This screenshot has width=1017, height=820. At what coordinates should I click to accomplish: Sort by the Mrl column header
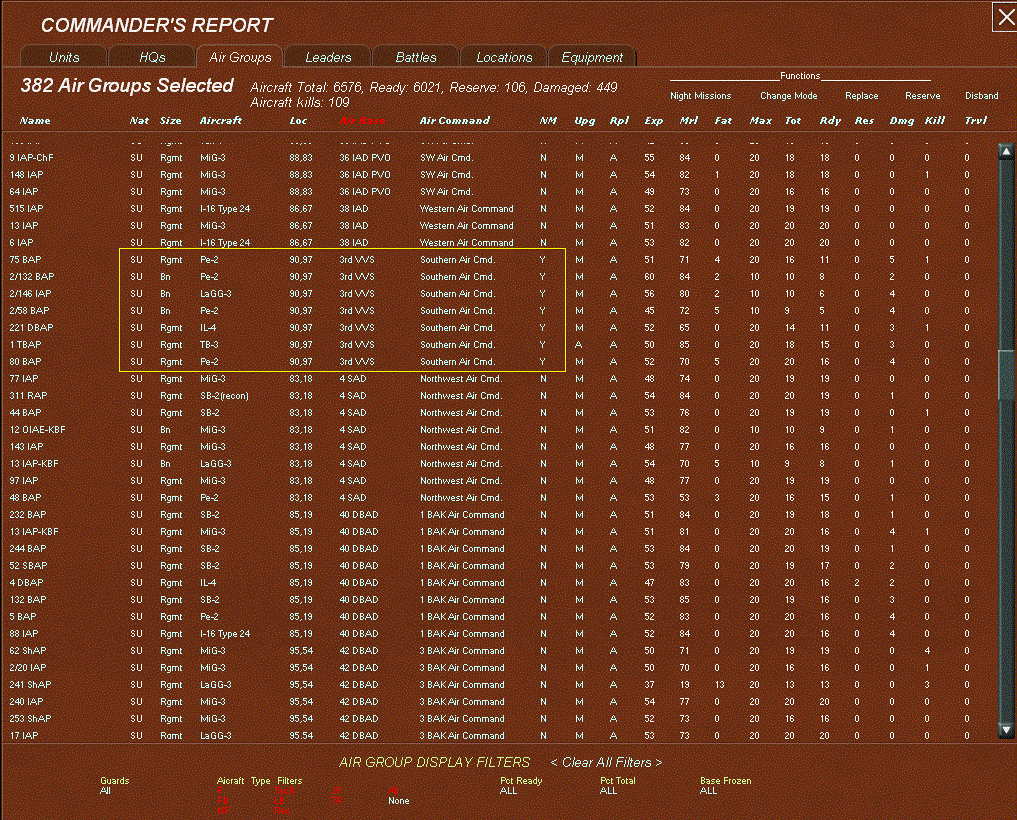tap(689, 121)
